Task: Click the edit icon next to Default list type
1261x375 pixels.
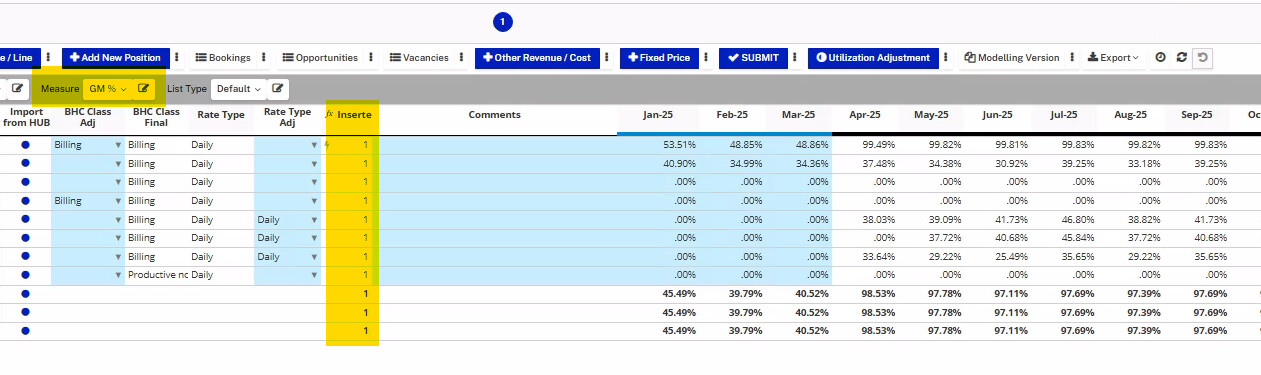Action: 277,89
